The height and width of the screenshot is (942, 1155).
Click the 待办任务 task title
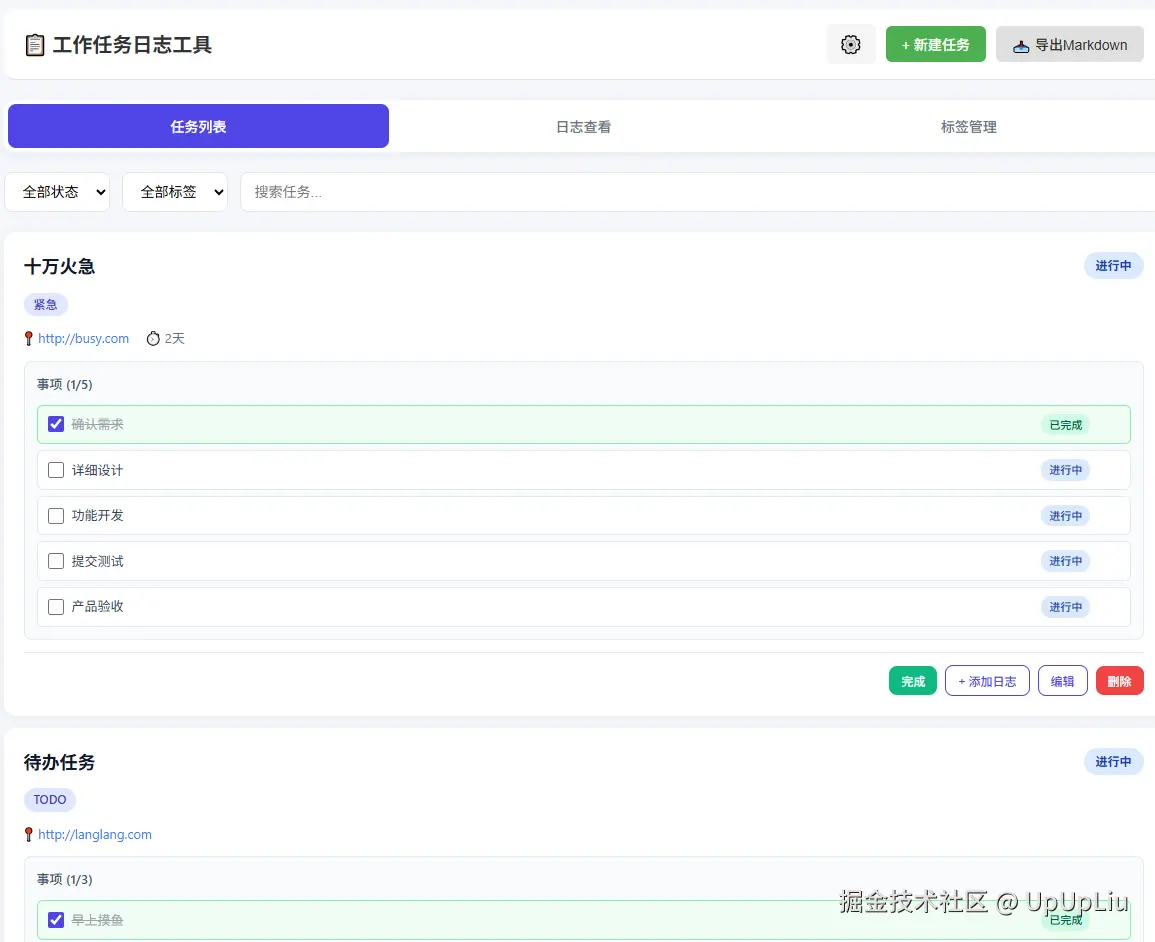coord(60,762)
